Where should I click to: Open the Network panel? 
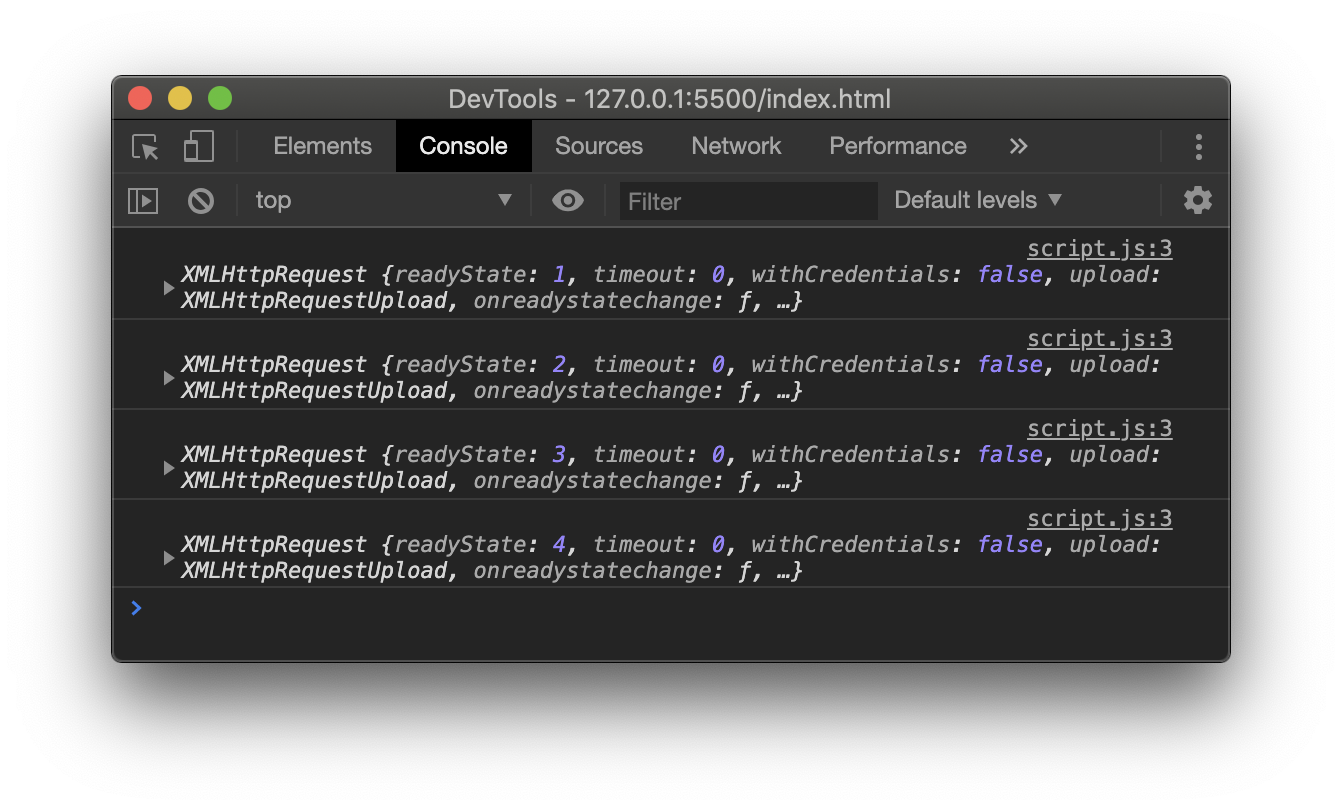point(736,146)
